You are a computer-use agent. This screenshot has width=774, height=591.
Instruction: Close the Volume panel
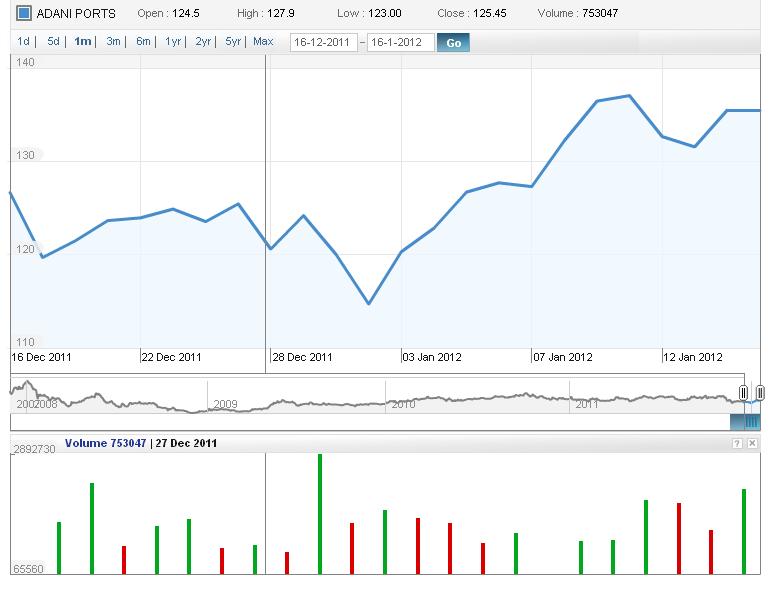point(752,443)
